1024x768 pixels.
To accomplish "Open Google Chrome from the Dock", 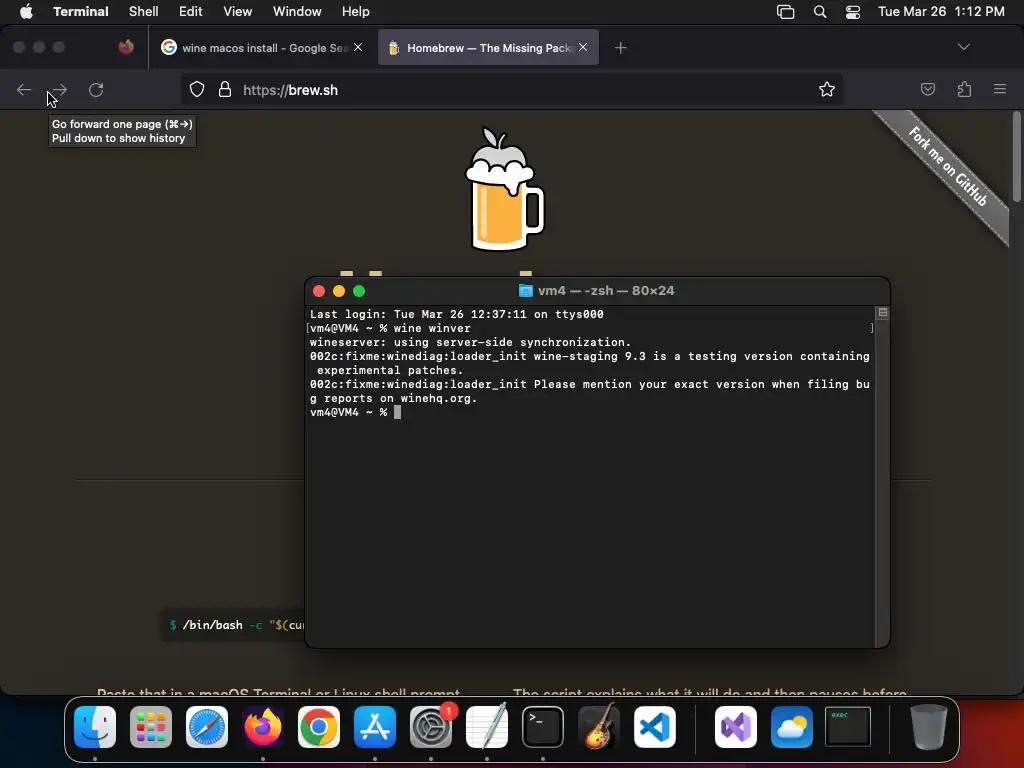I will 319,727.
